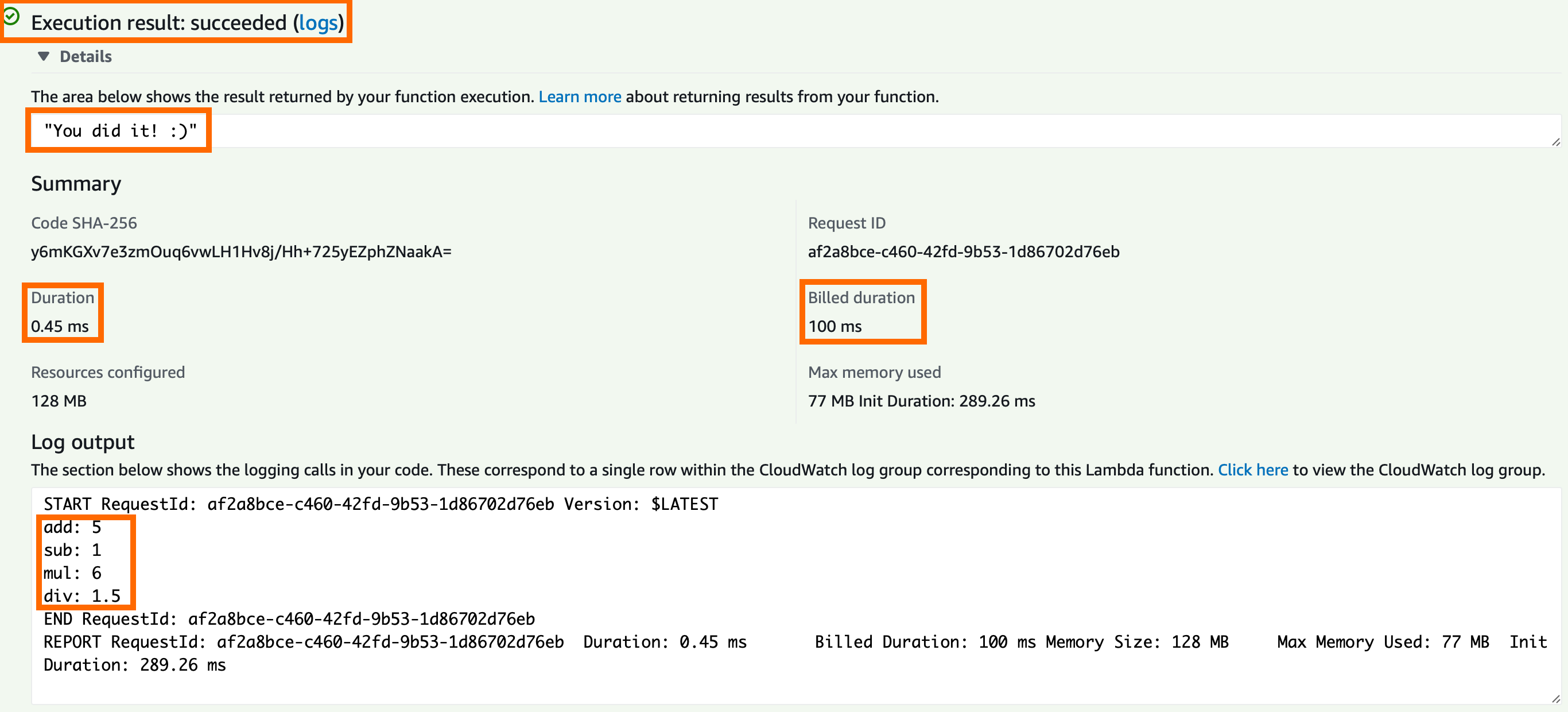
Task: Click the green success checkmark icon
Action: click(11, 17)
